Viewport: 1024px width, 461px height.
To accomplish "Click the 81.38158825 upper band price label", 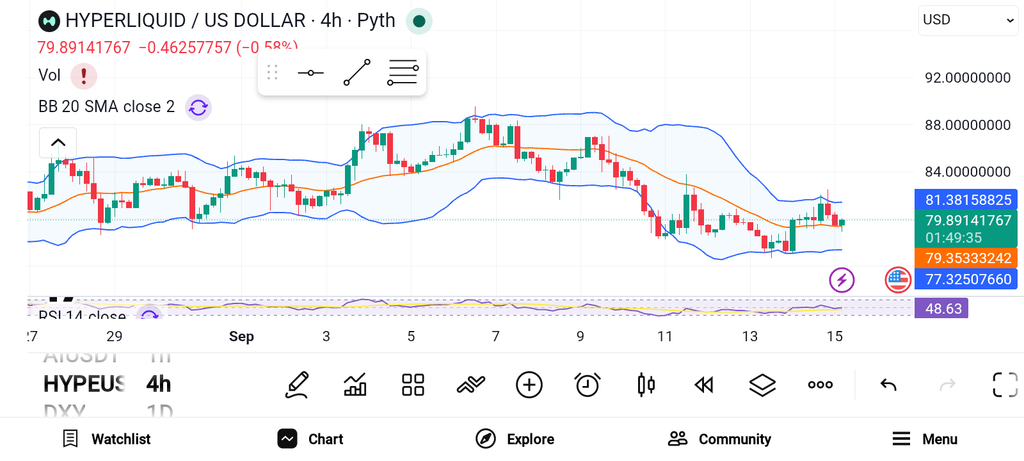I will pos(965,200).
